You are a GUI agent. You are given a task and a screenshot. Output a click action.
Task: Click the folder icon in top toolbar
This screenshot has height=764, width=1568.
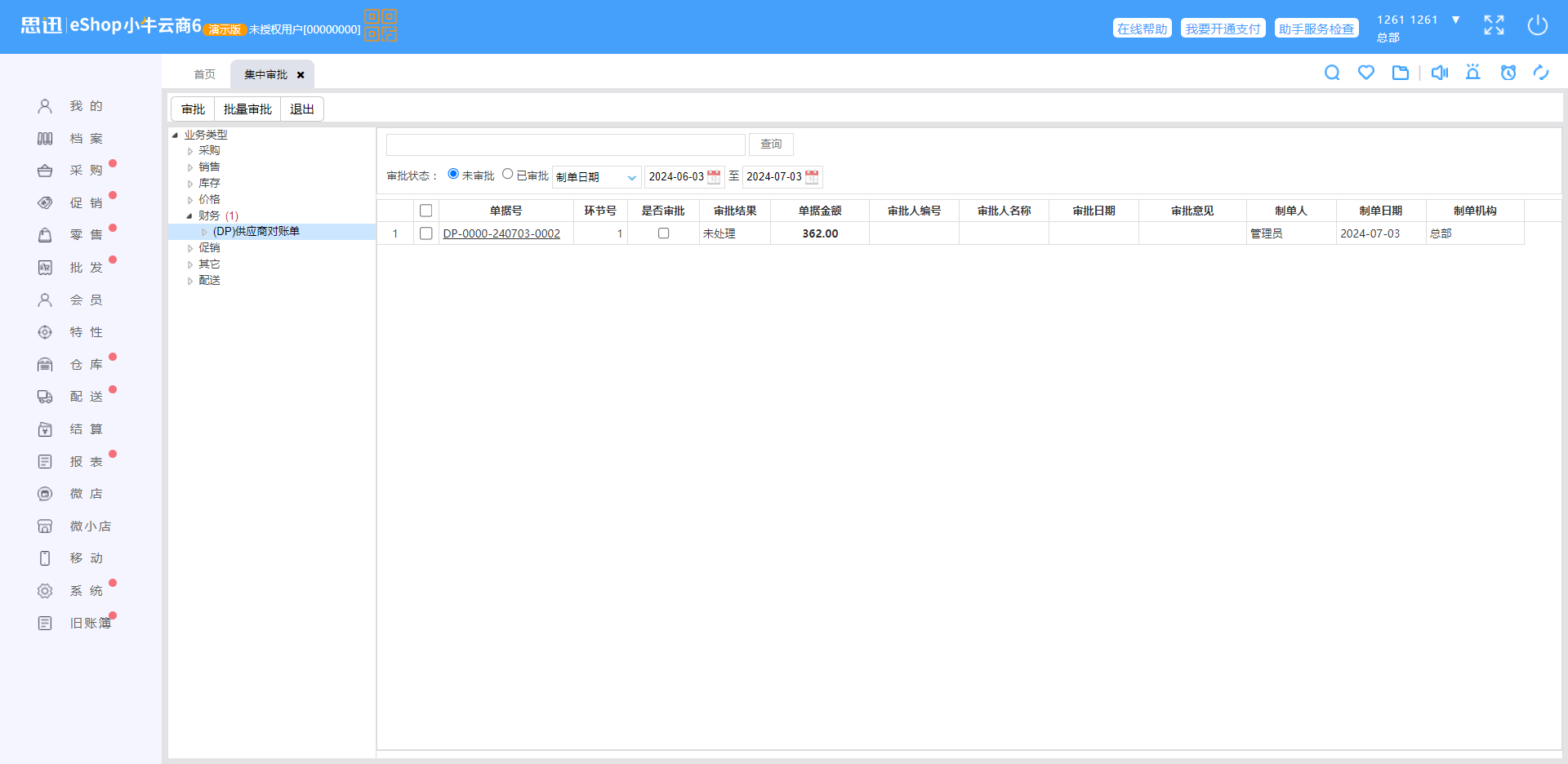1401,73
